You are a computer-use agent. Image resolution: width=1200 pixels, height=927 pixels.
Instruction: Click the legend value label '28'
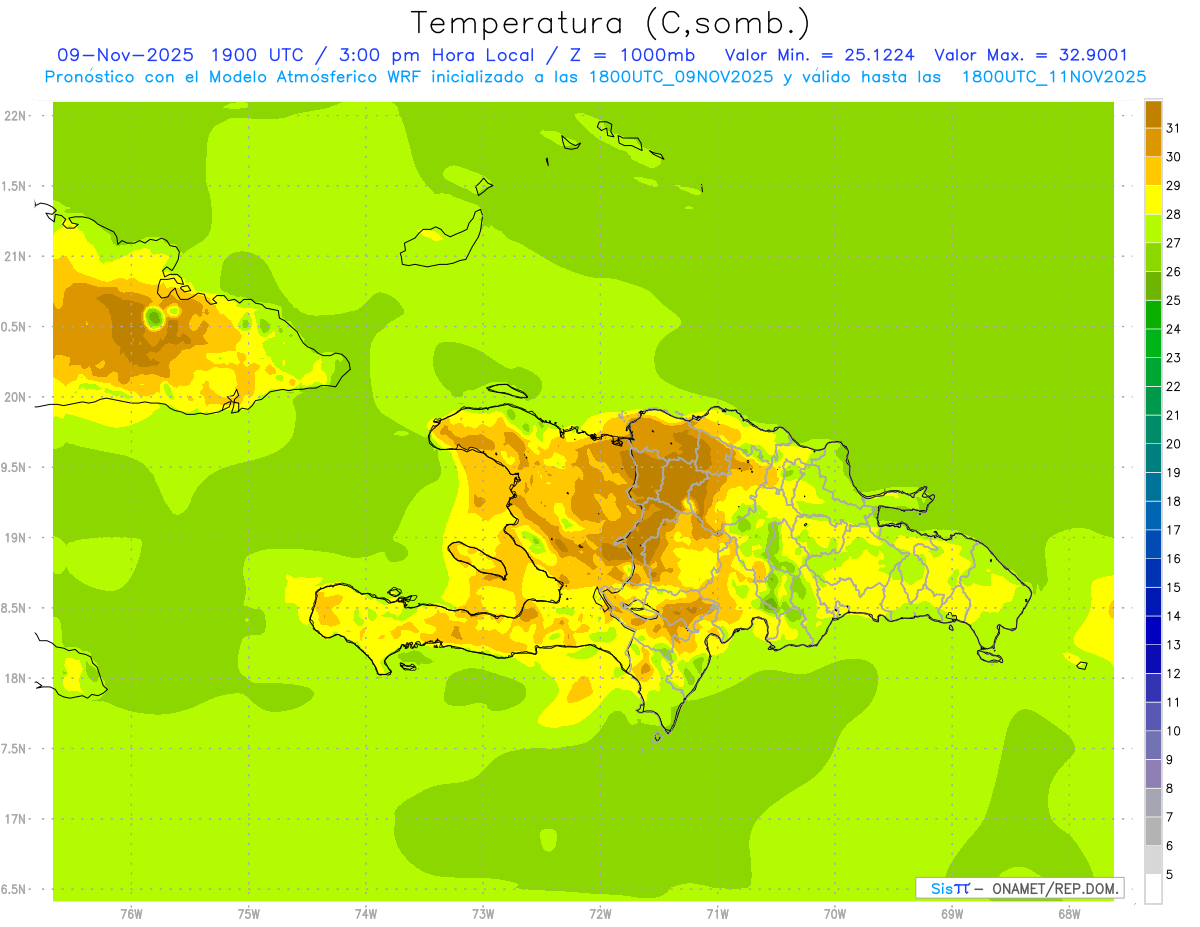[1174, 214]
